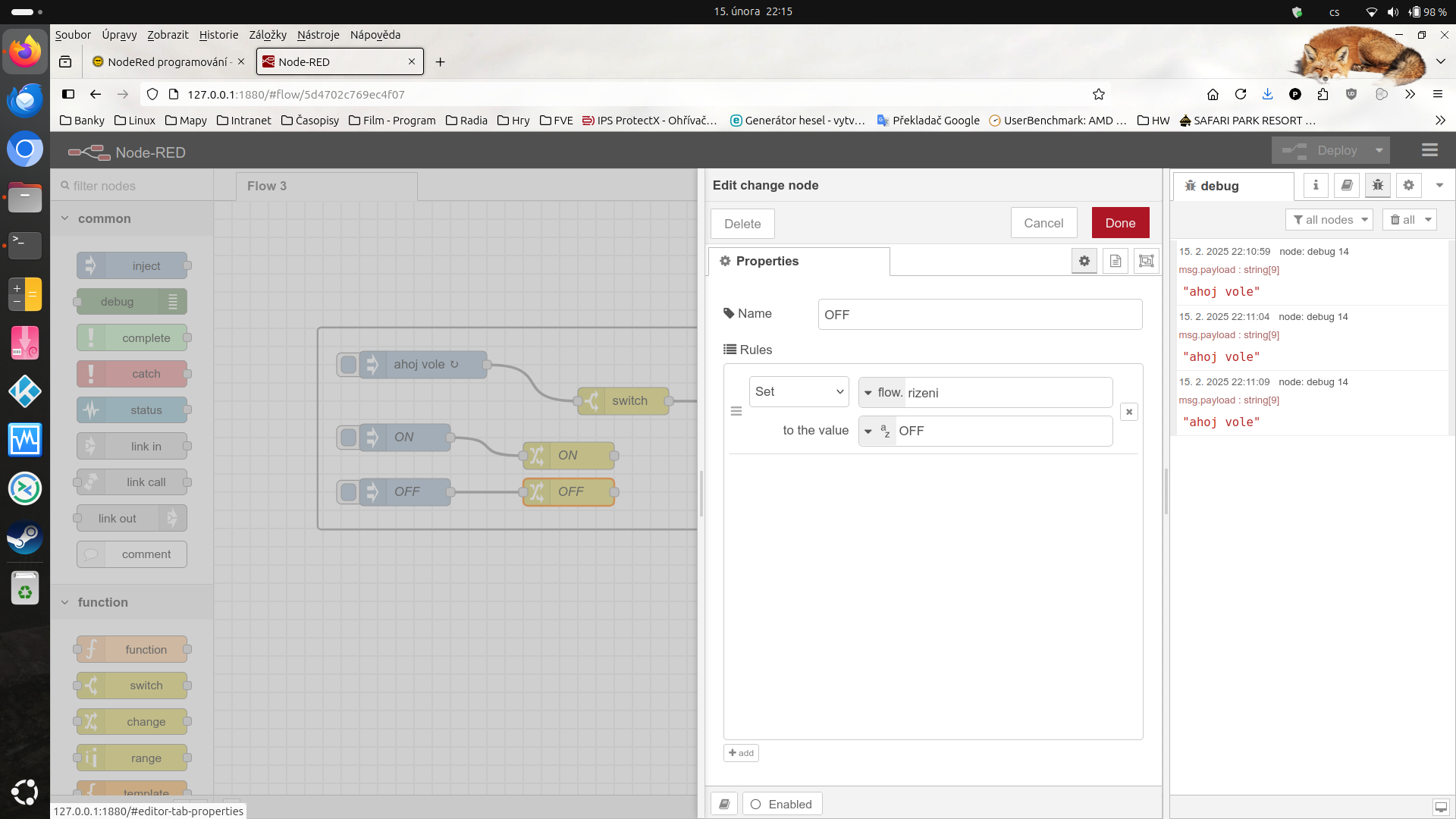This screenshot has width=1456, height=819.
Task: Open the node palette book icon at footer
Action: tap(724, 804)
